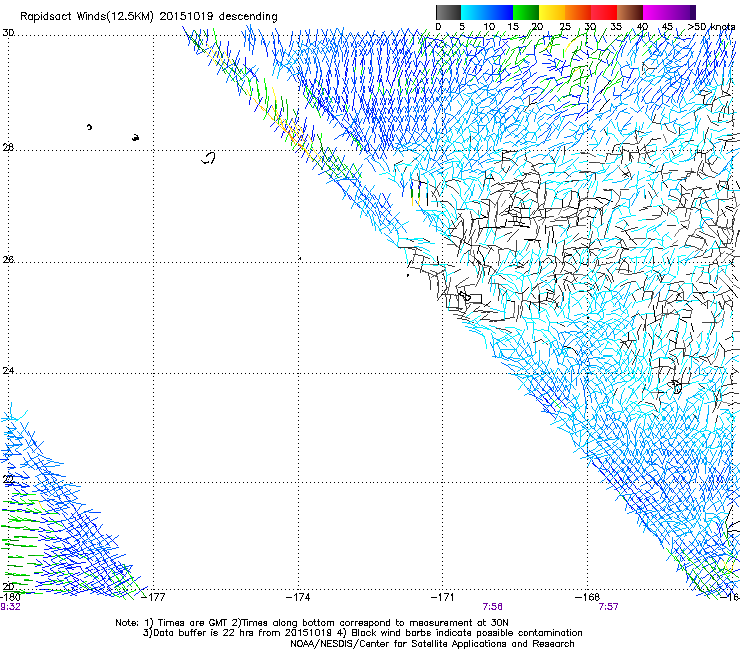Click the gray 0-5 knots color swatch

coord(449,12)
